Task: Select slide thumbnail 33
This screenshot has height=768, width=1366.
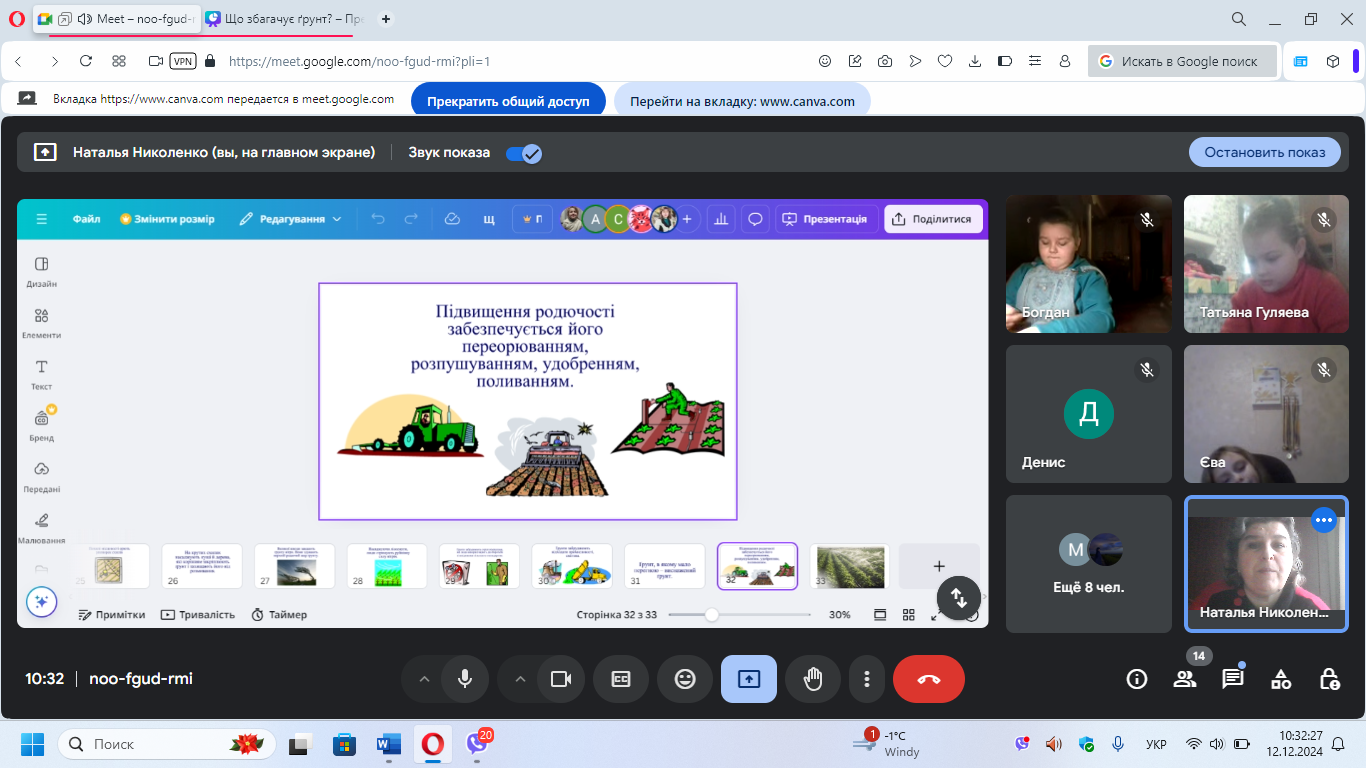Action: [850, 566]
